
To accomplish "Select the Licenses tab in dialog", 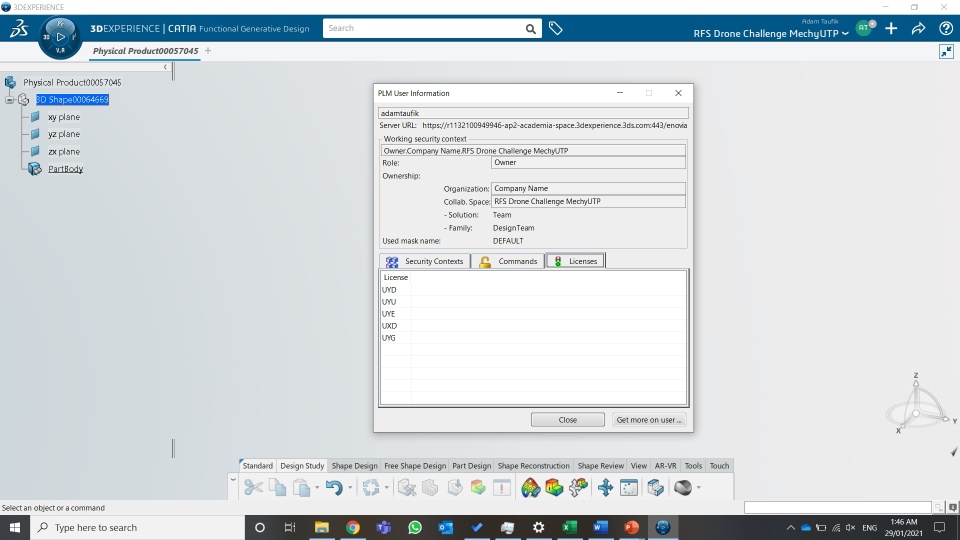I will tap(576, 261).
